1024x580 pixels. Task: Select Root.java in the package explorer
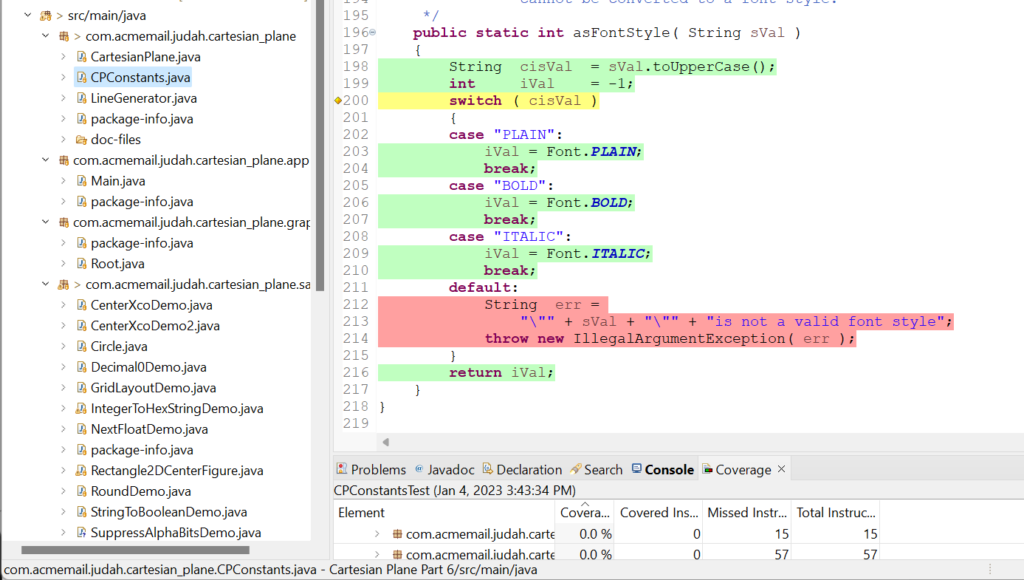pyautogui.click(x=117, y=264)
